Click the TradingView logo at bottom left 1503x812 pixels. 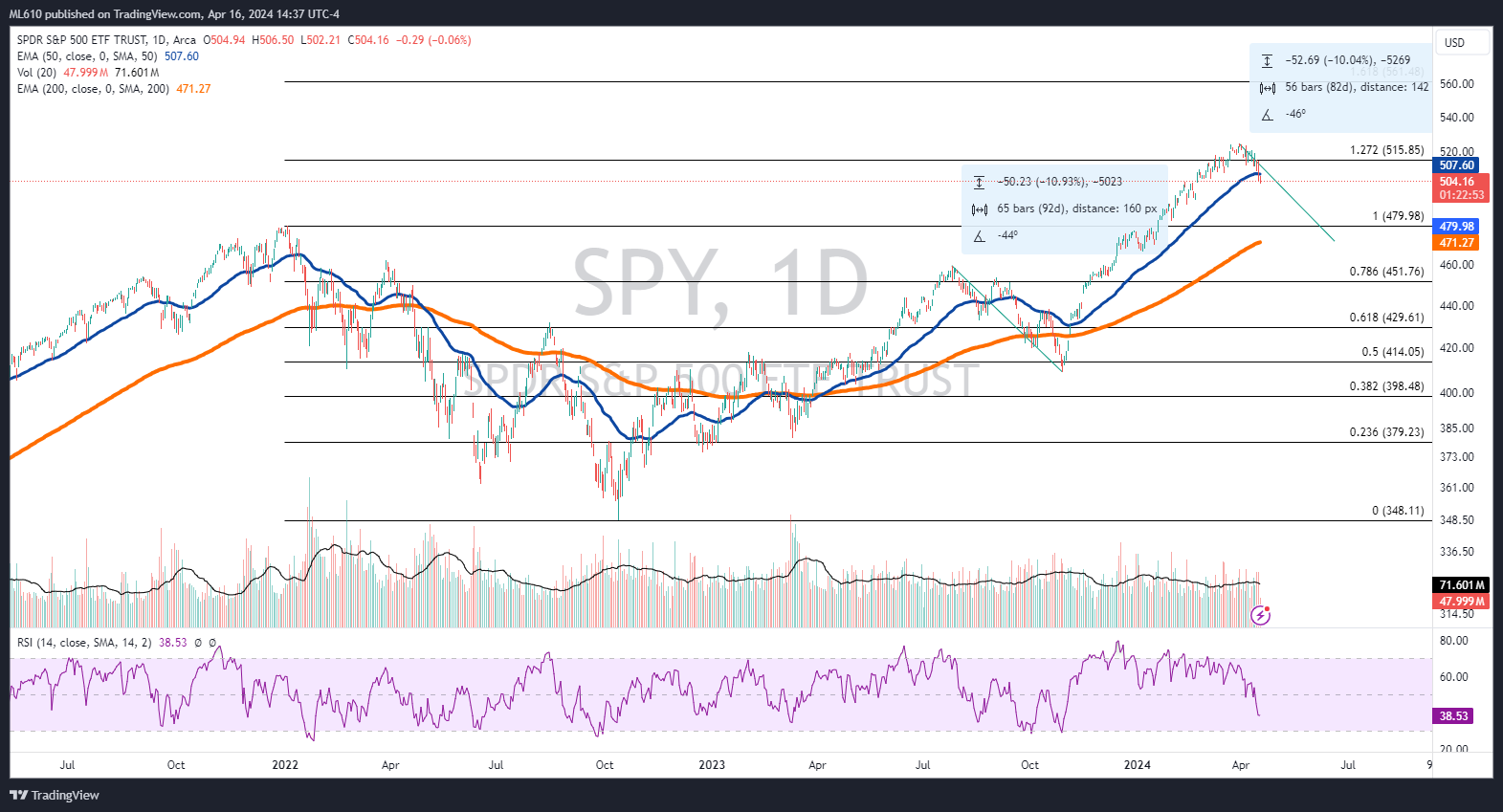coord(55,795)
